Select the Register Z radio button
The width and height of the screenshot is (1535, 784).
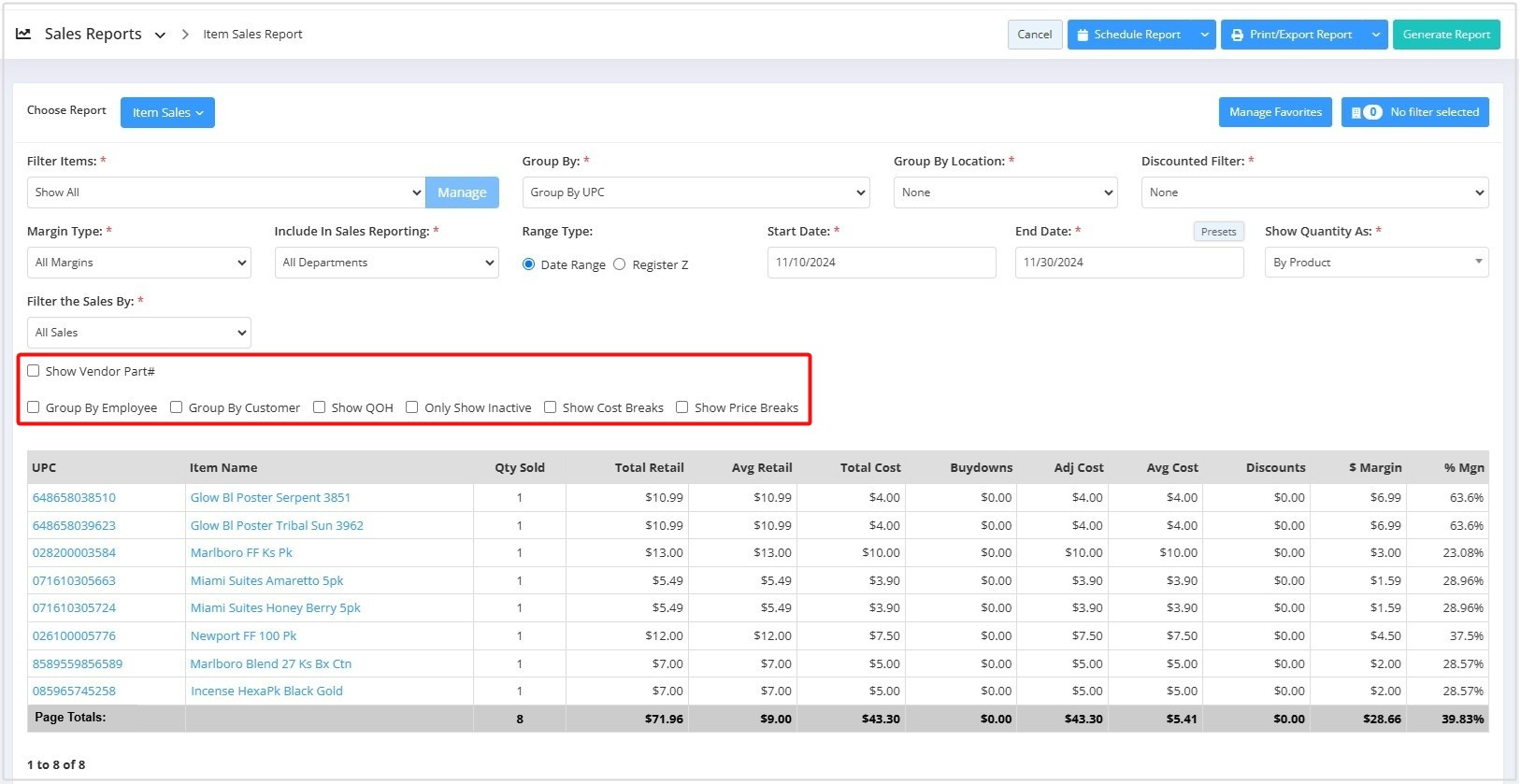(619, 264)
